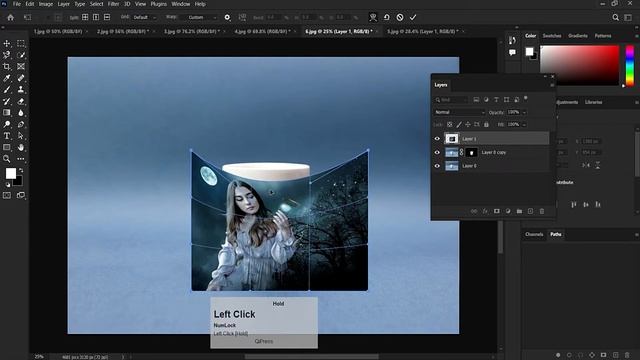Viewport: 640px width, 360px height.
Task: Select the Pen tool
Action: pos(21,124)
